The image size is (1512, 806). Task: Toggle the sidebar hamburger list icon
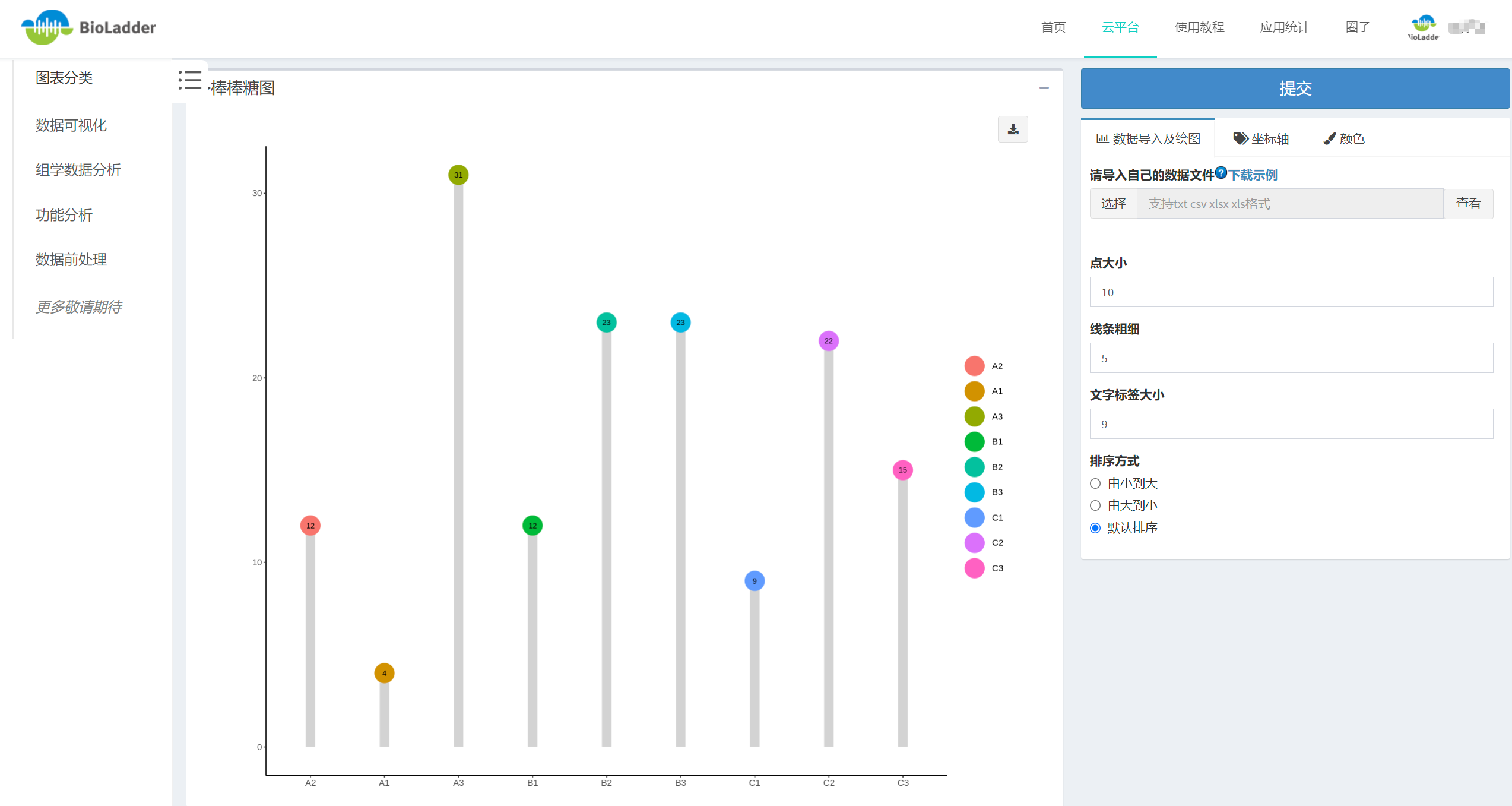(190, 80)
